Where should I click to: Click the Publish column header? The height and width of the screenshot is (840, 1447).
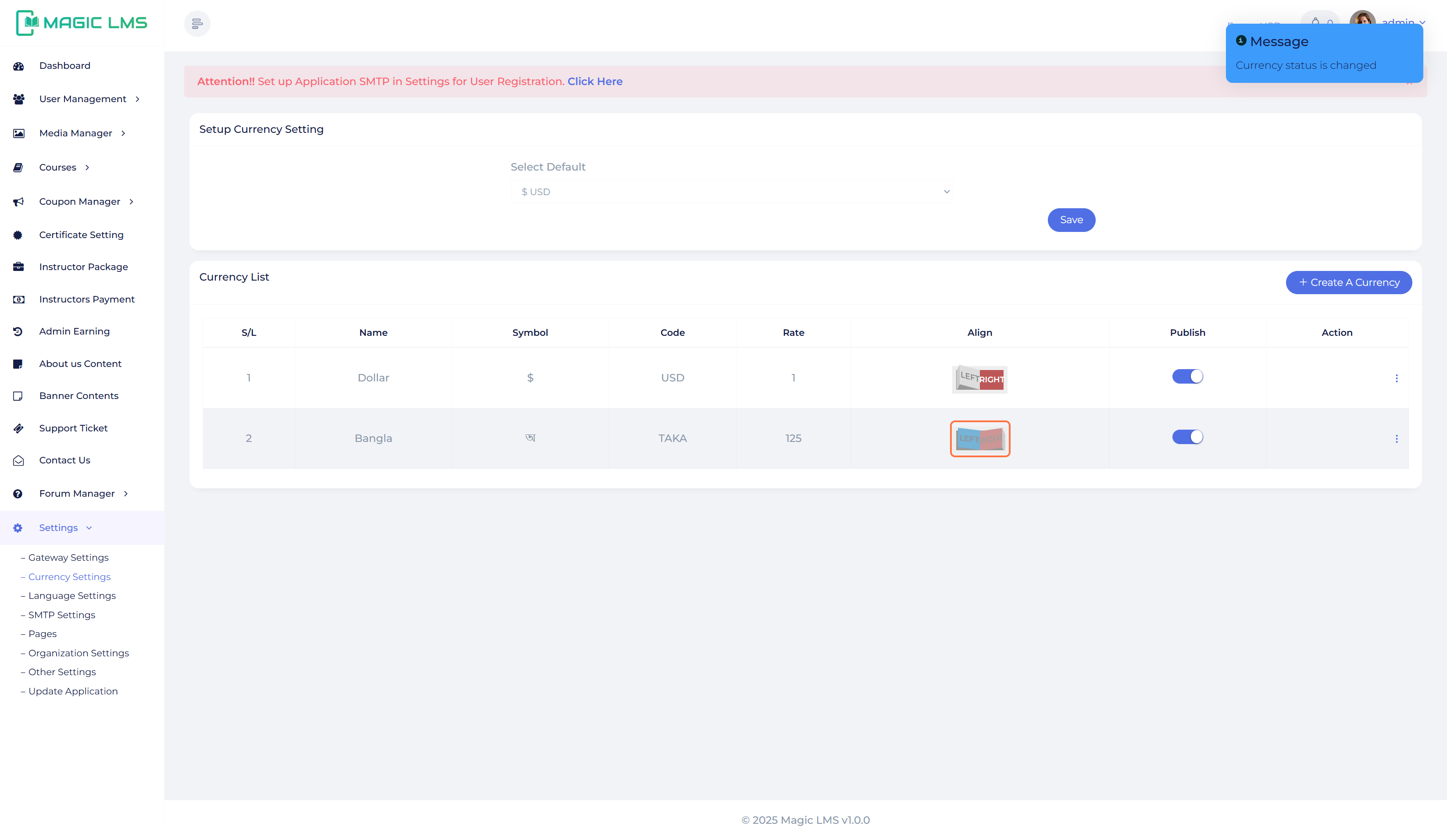(1187, 333)
